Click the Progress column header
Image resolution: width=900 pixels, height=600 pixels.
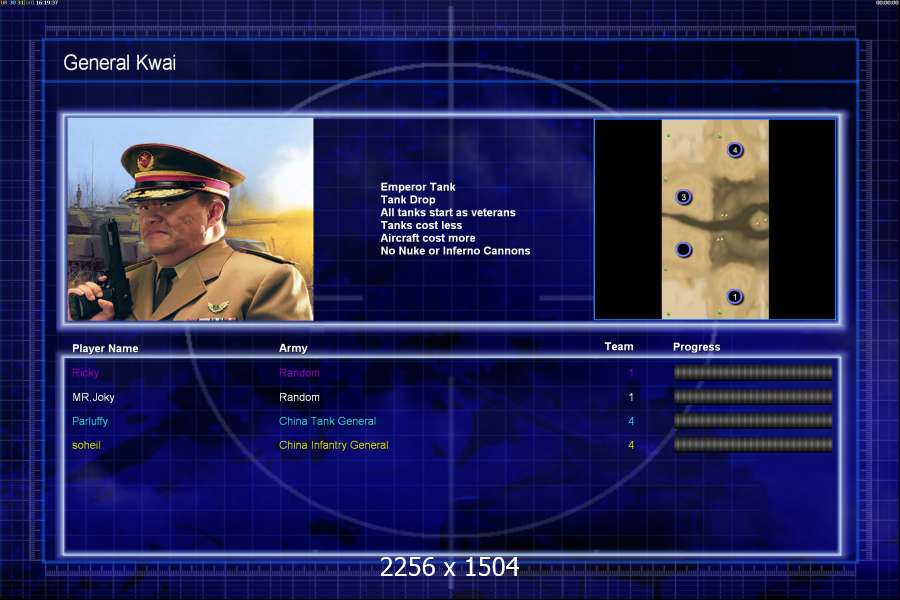tap(696, 347)
